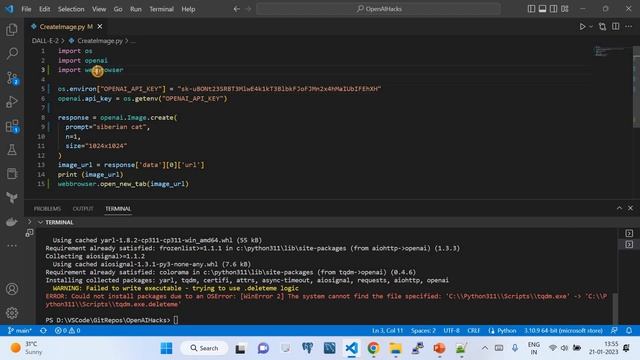Click DALL-E-2 folder in breadcrumb
The height and width of the screenshot is (360, 640).
[x=45, y=41]
